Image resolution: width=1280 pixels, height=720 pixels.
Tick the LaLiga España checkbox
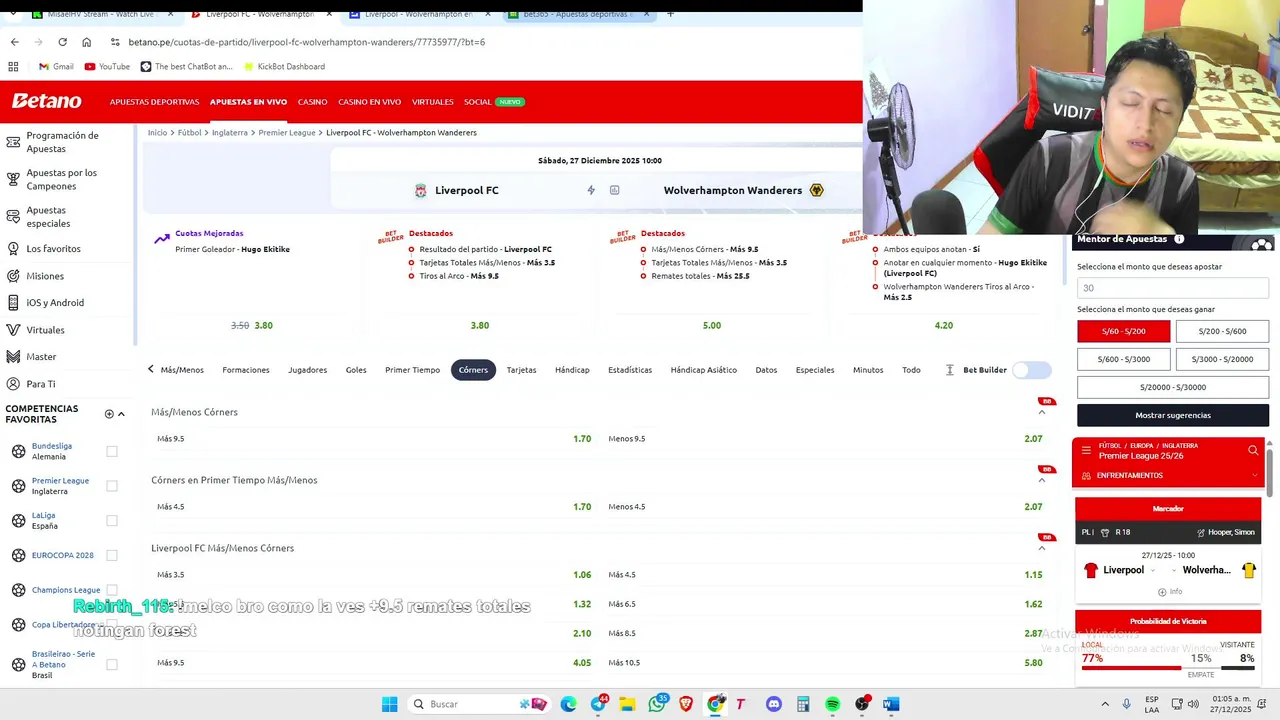112,520
